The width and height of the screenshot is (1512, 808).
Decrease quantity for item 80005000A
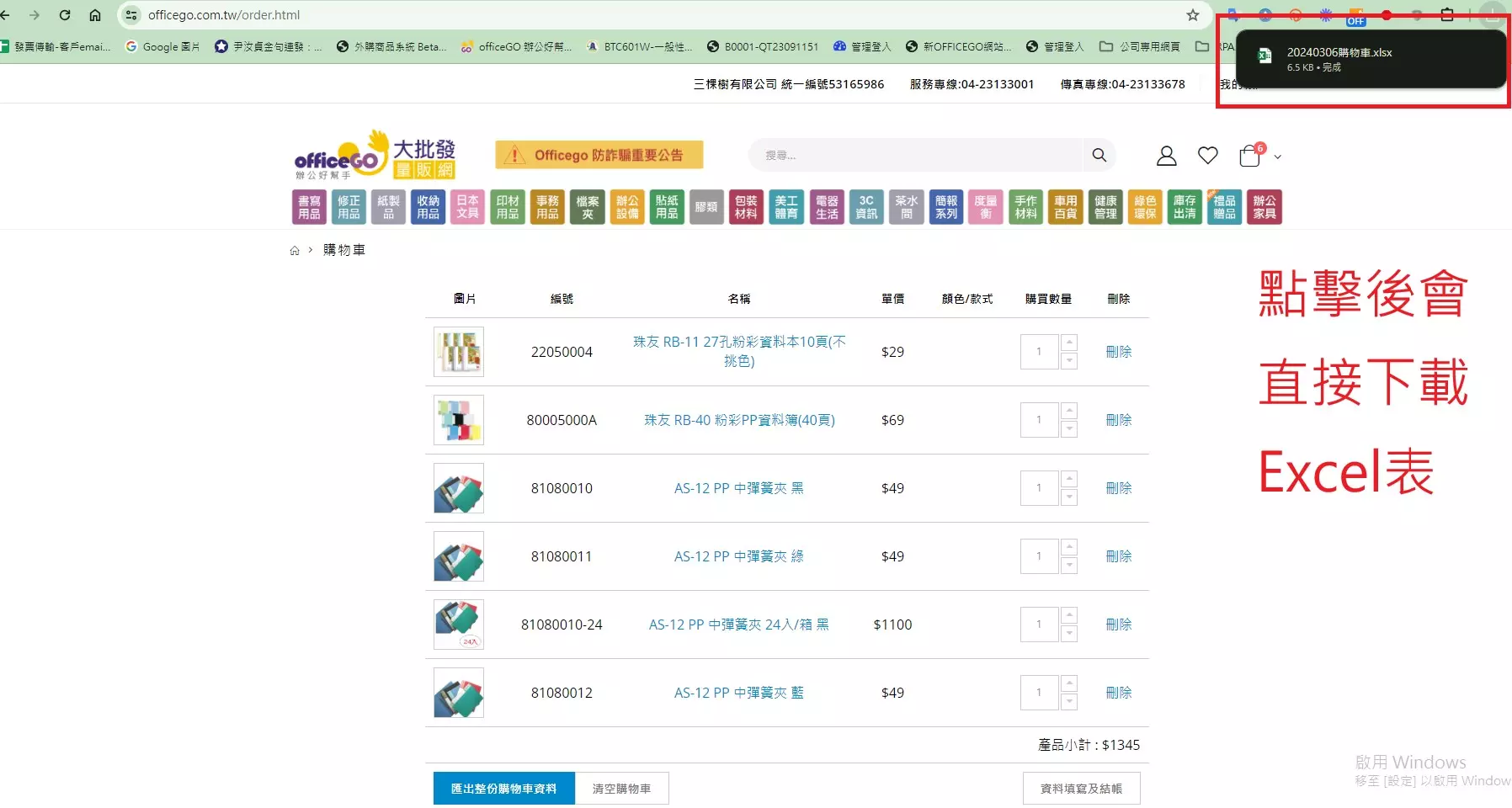1069,429
